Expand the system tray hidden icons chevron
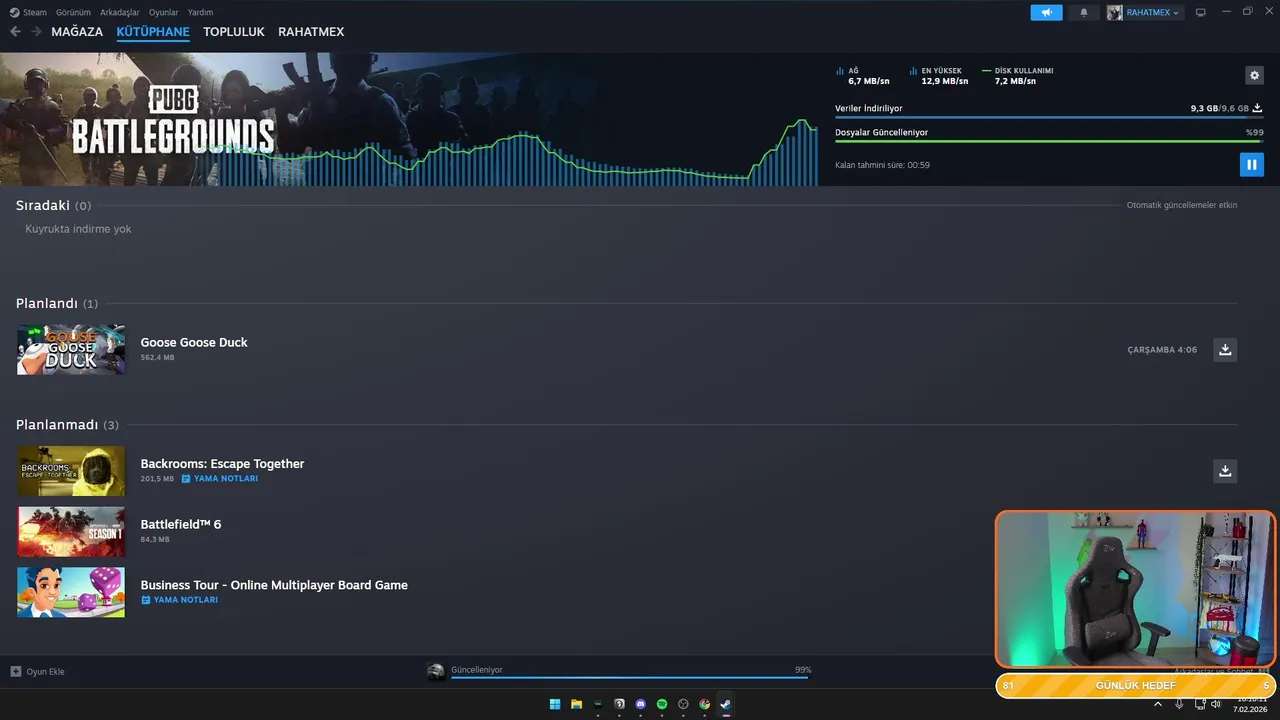 pos(1158,704)
